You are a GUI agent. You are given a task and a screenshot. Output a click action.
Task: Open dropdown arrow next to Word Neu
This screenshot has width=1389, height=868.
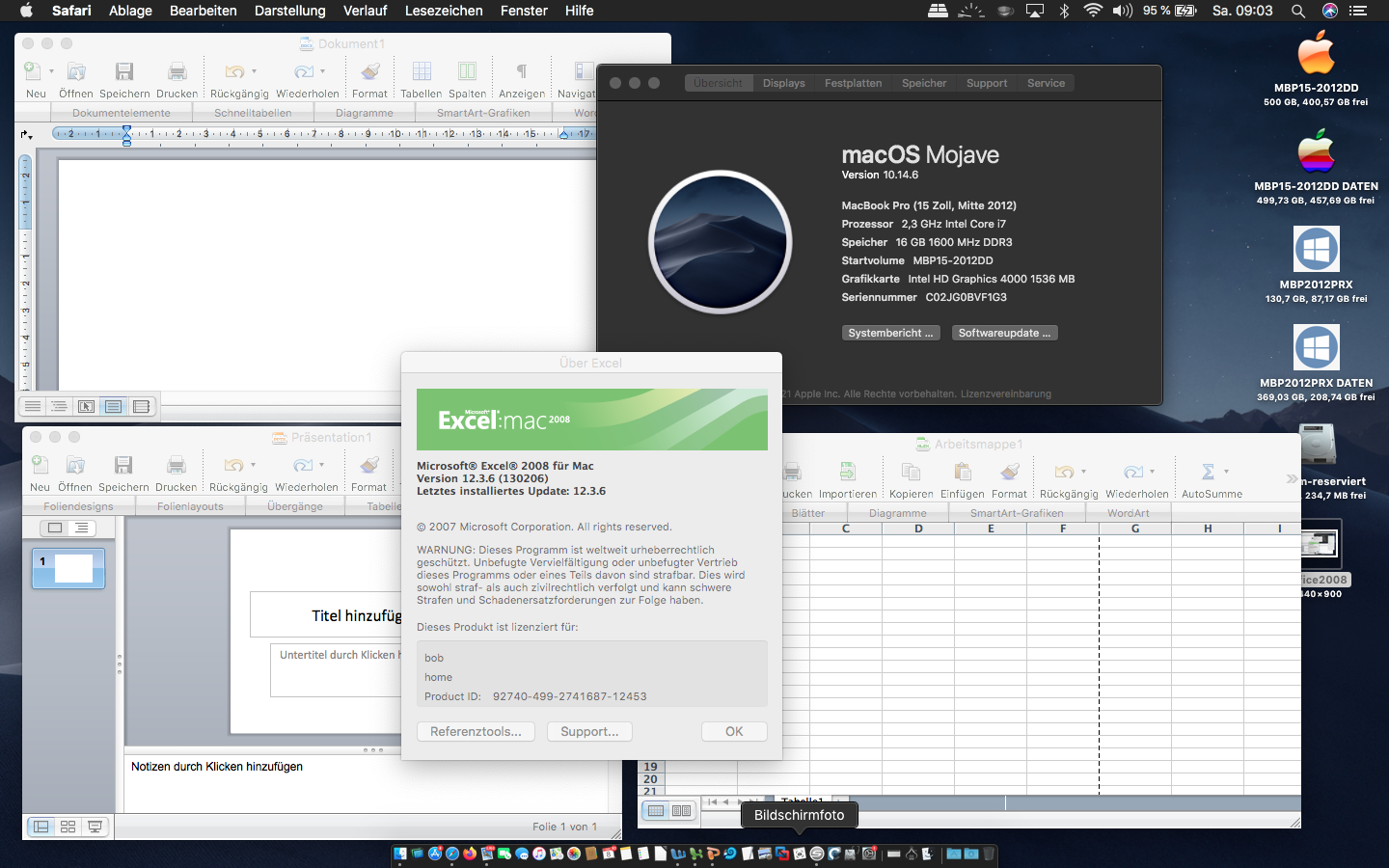pyautogui.click(x=51, y=71)
